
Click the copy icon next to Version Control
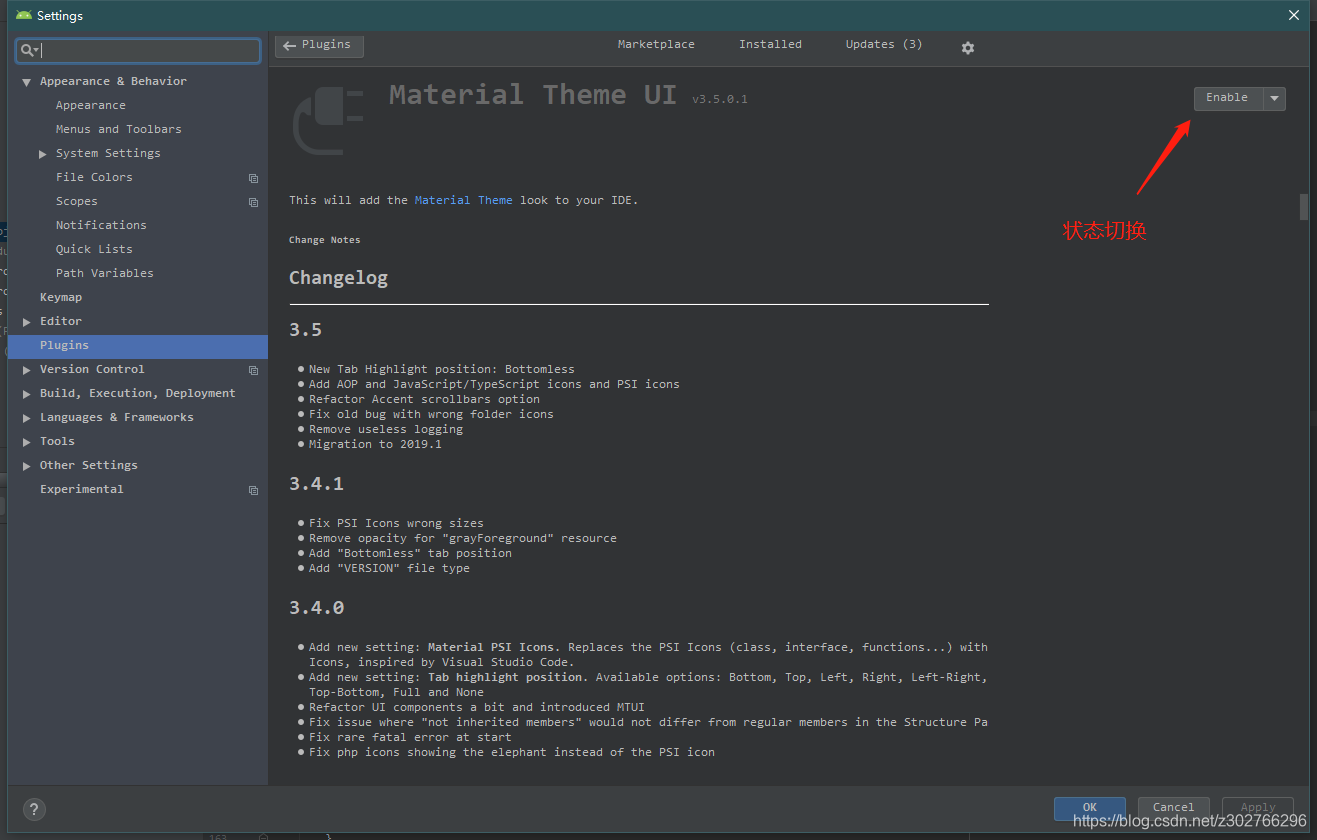click(x=253, y=370)
